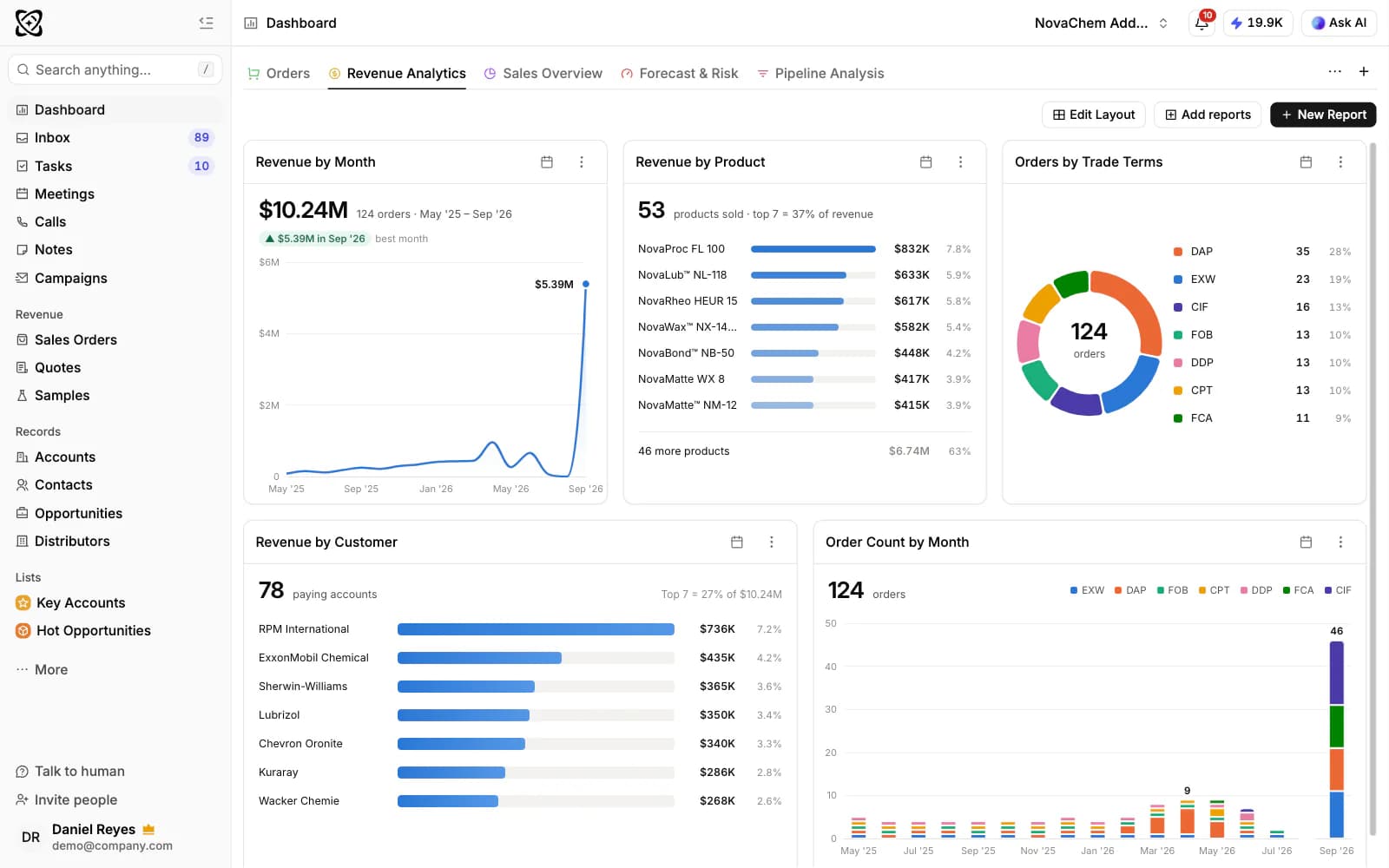This screenshot has height=868, width=1389.
Task: Open Opportunities records
Action: pyautogui.click(x=115, y=513)
